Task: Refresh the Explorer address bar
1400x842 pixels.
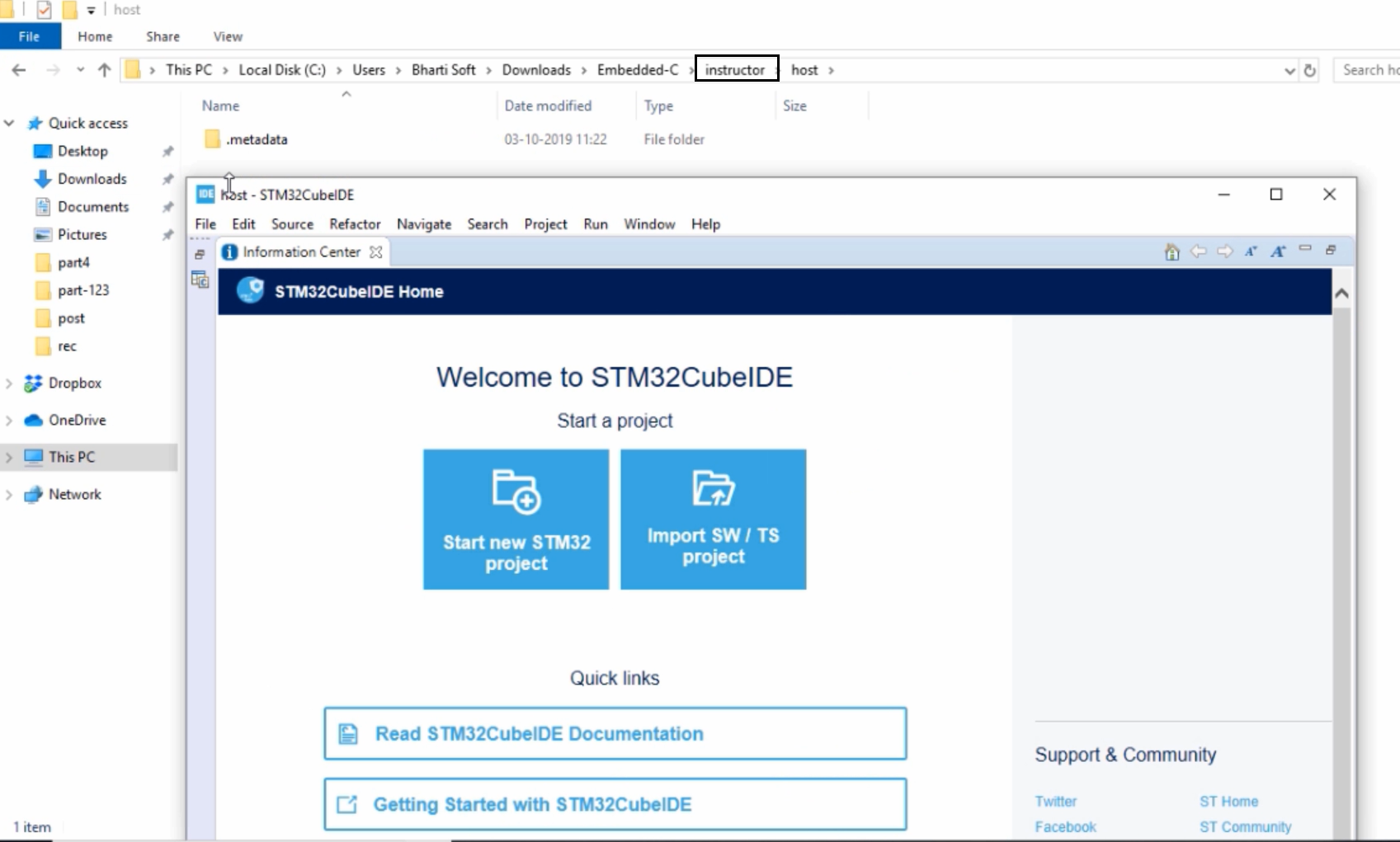Action: [x=1309, y=71]
